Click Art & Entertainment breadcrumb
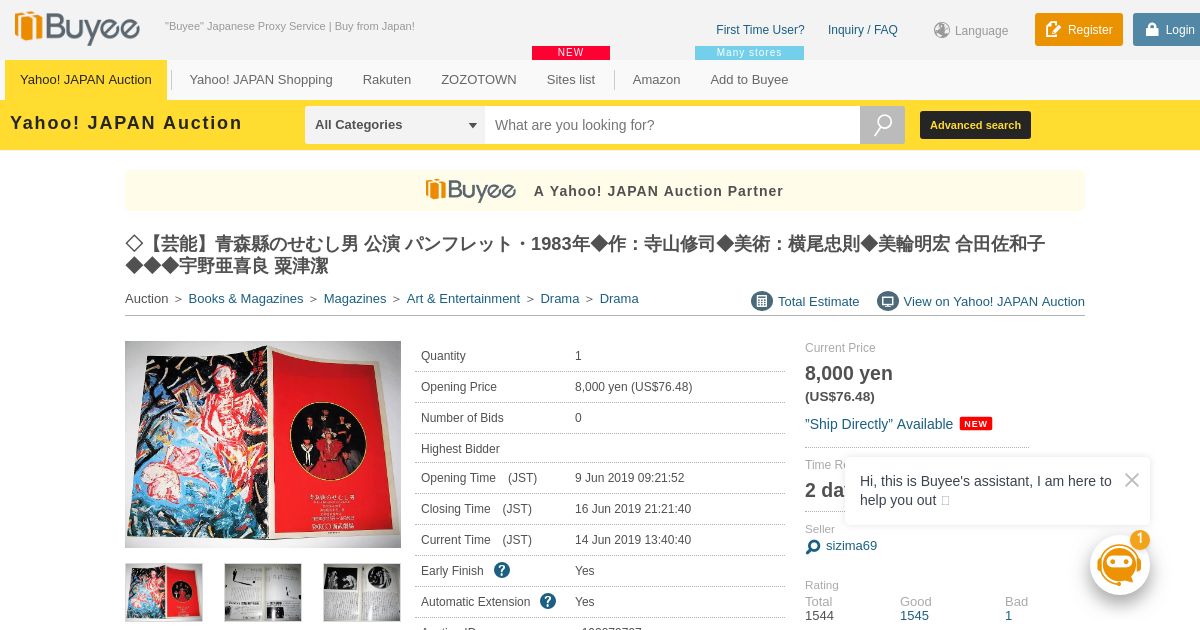1200x630 pixels. (463, 299)
